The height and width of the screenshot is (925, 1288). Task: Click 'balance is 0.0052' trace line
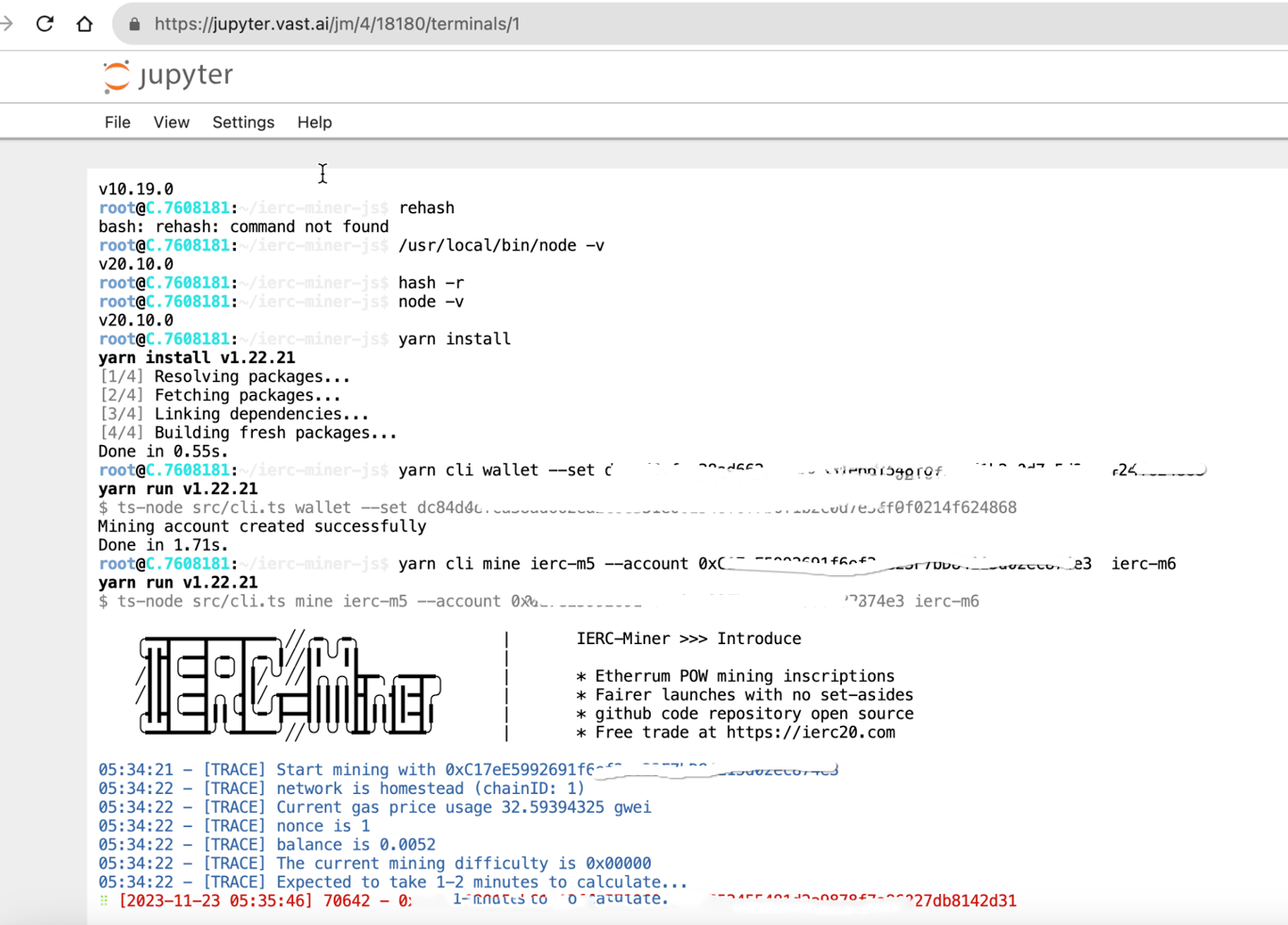coord(267,845)
